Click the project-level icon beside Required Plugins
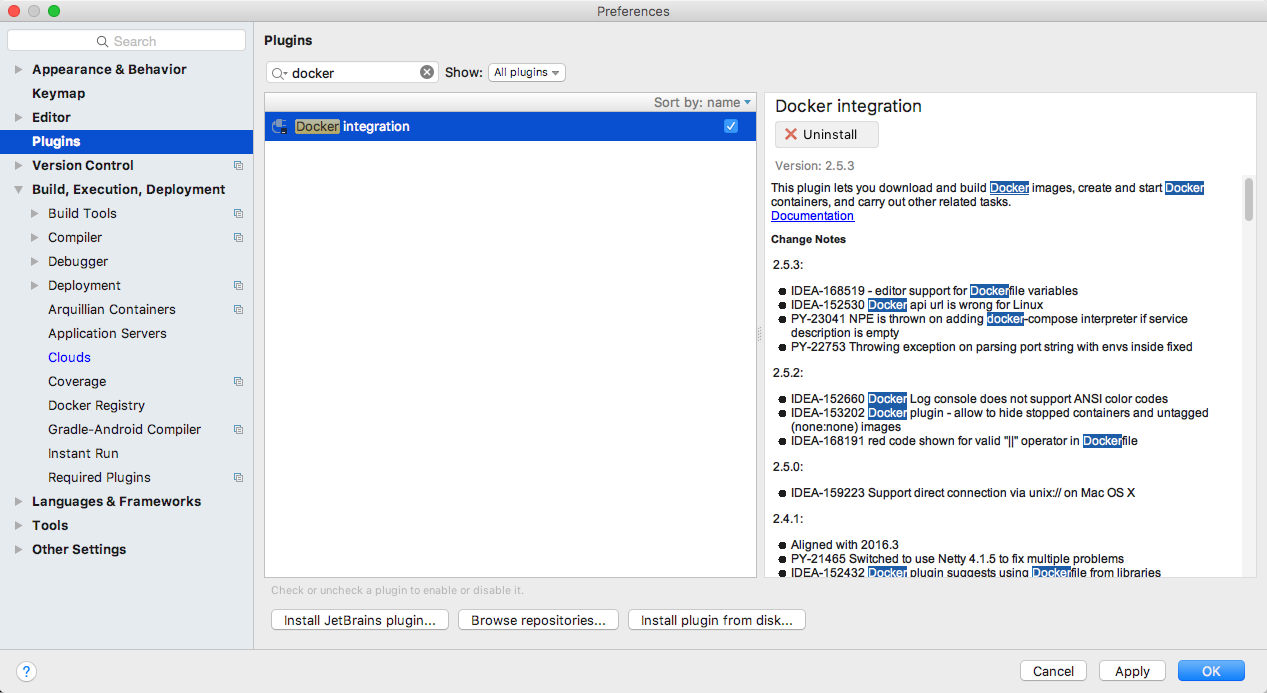1267x693 pixels. (238, 478)
